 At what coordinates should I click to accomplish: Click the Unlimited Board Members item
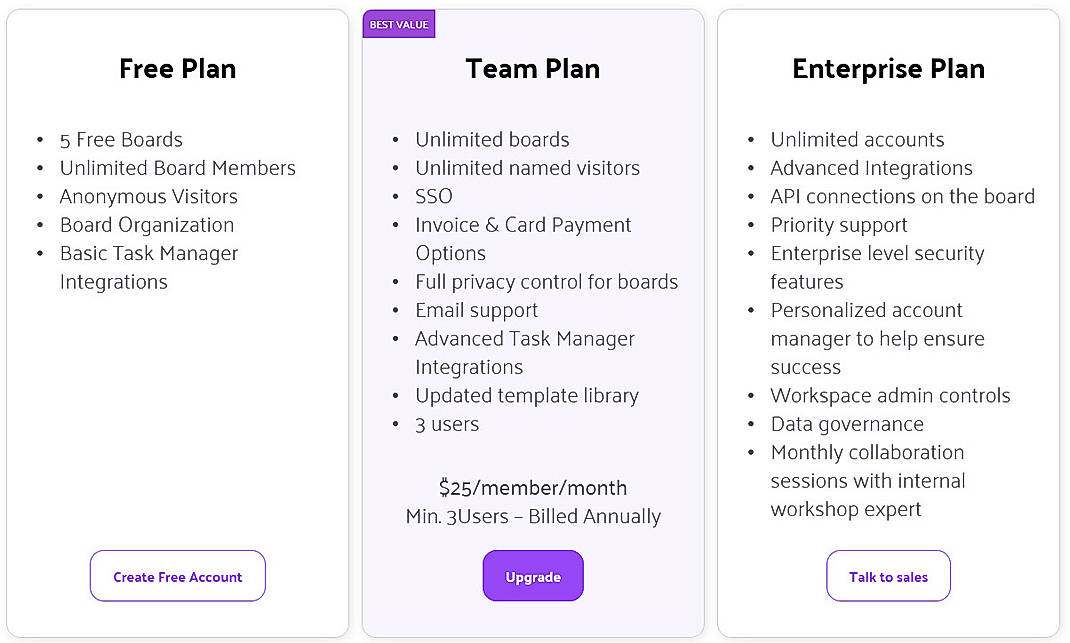178,168
